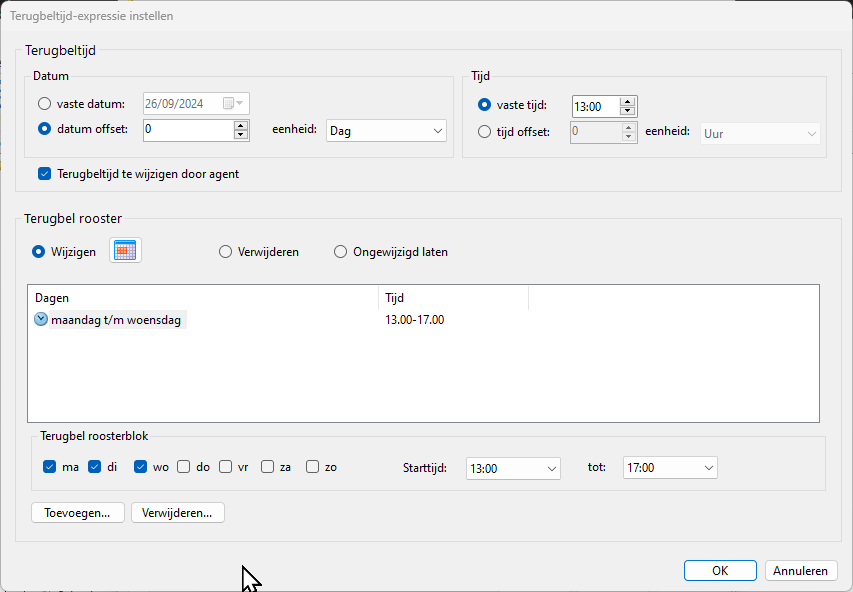Image resolution: width=853 pixels, height=592 pixels.
Task: Click the Tijd column header
Action: 453,298
